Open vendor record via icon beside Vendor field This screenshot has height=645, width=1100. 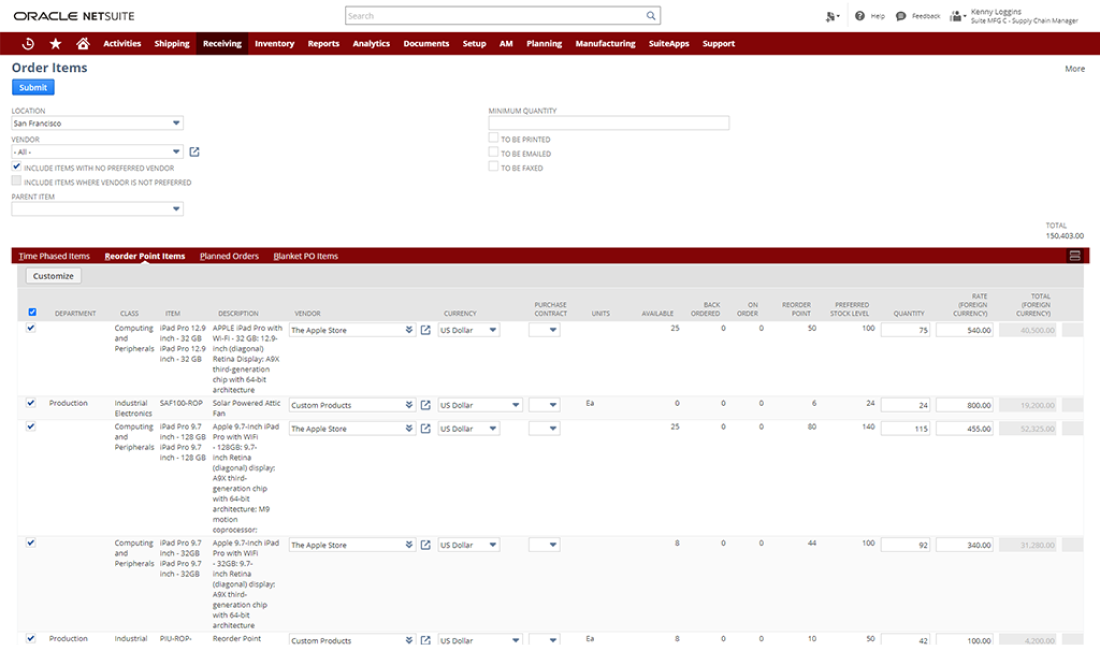(x=195, y=152)
